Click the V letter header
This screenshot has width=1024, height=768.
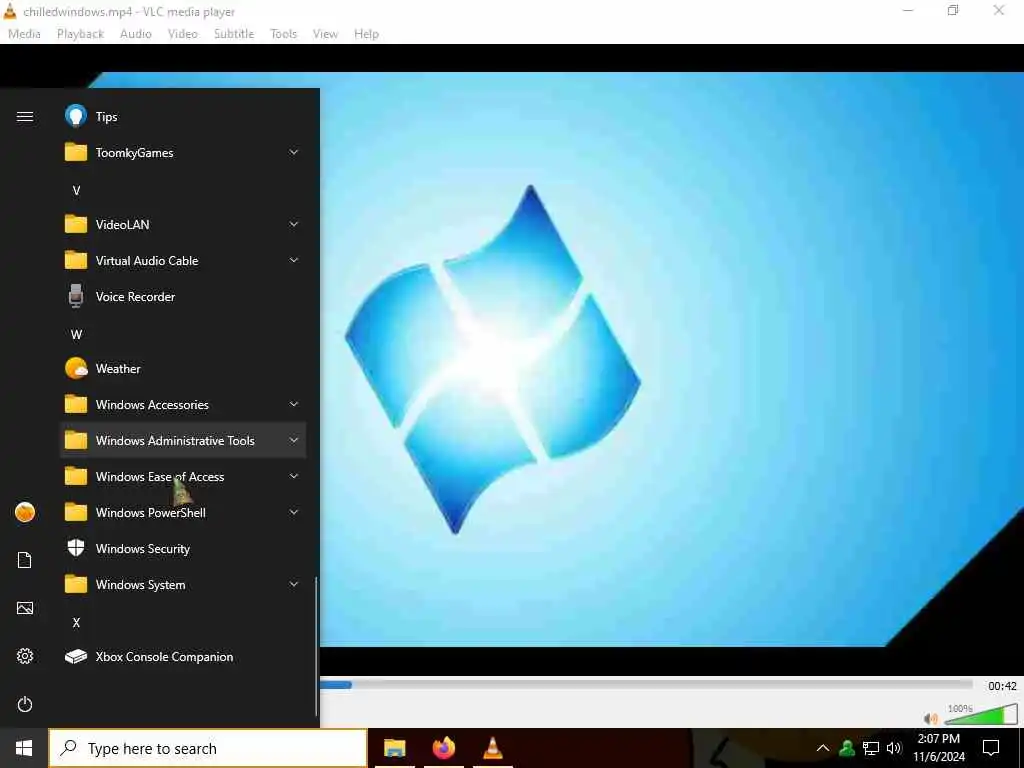[x=76, y=190]
